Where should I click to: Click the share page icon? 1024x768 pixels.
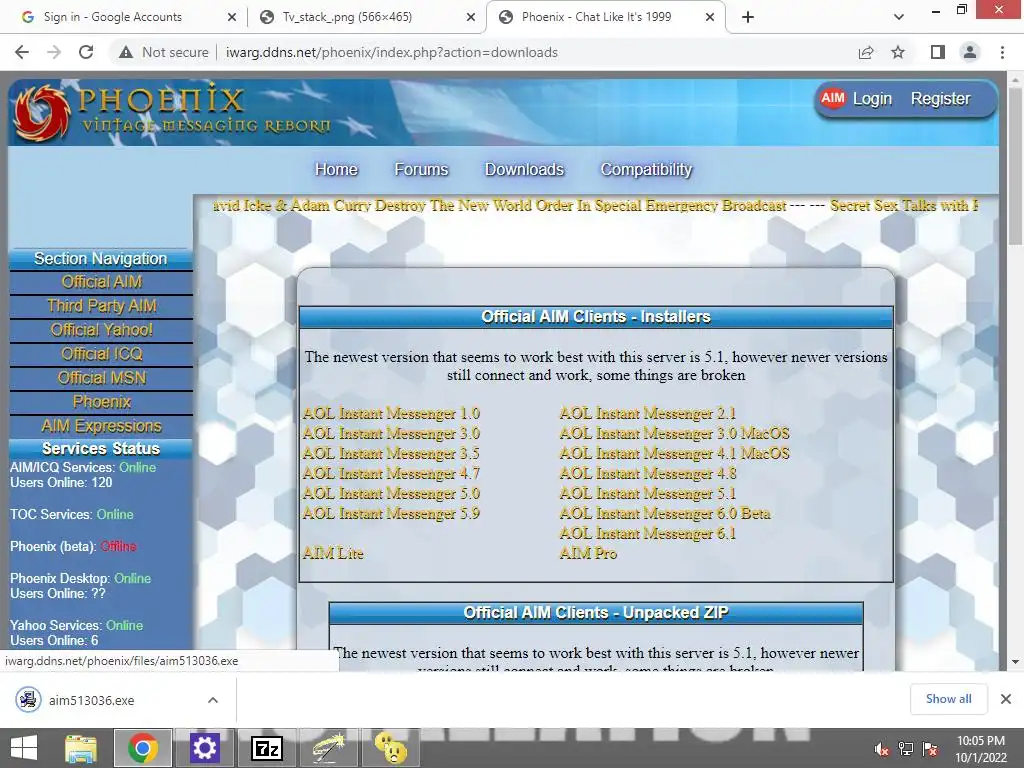(866, 52)
